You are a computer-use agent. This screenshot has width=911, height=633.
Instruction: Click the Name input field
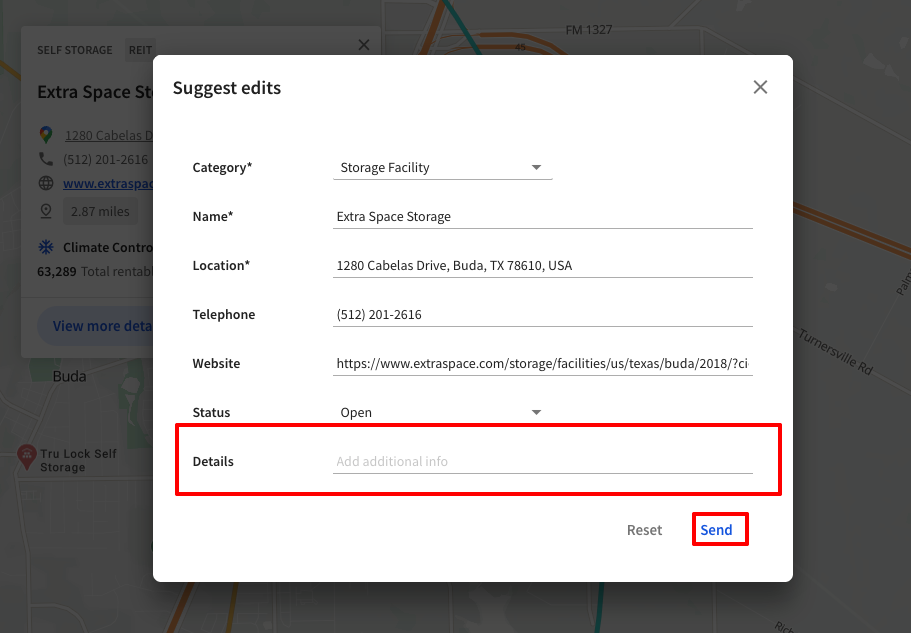coord(542,216)
